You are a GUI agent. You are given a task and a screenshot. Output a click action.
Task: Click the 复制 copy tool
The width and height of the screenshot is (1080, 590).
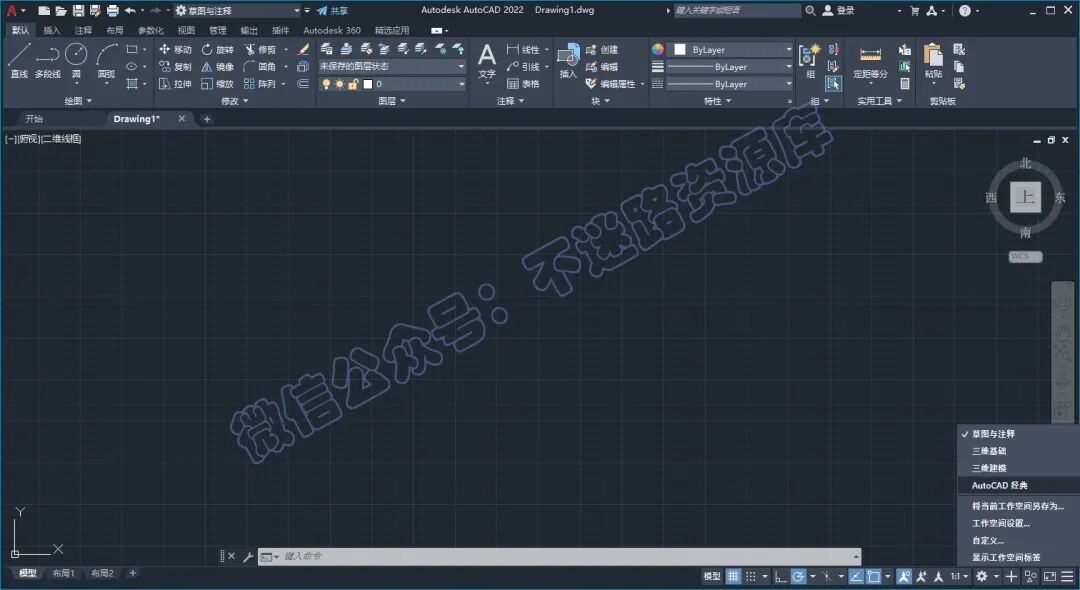pyautogui.click(x=176, y=67)
